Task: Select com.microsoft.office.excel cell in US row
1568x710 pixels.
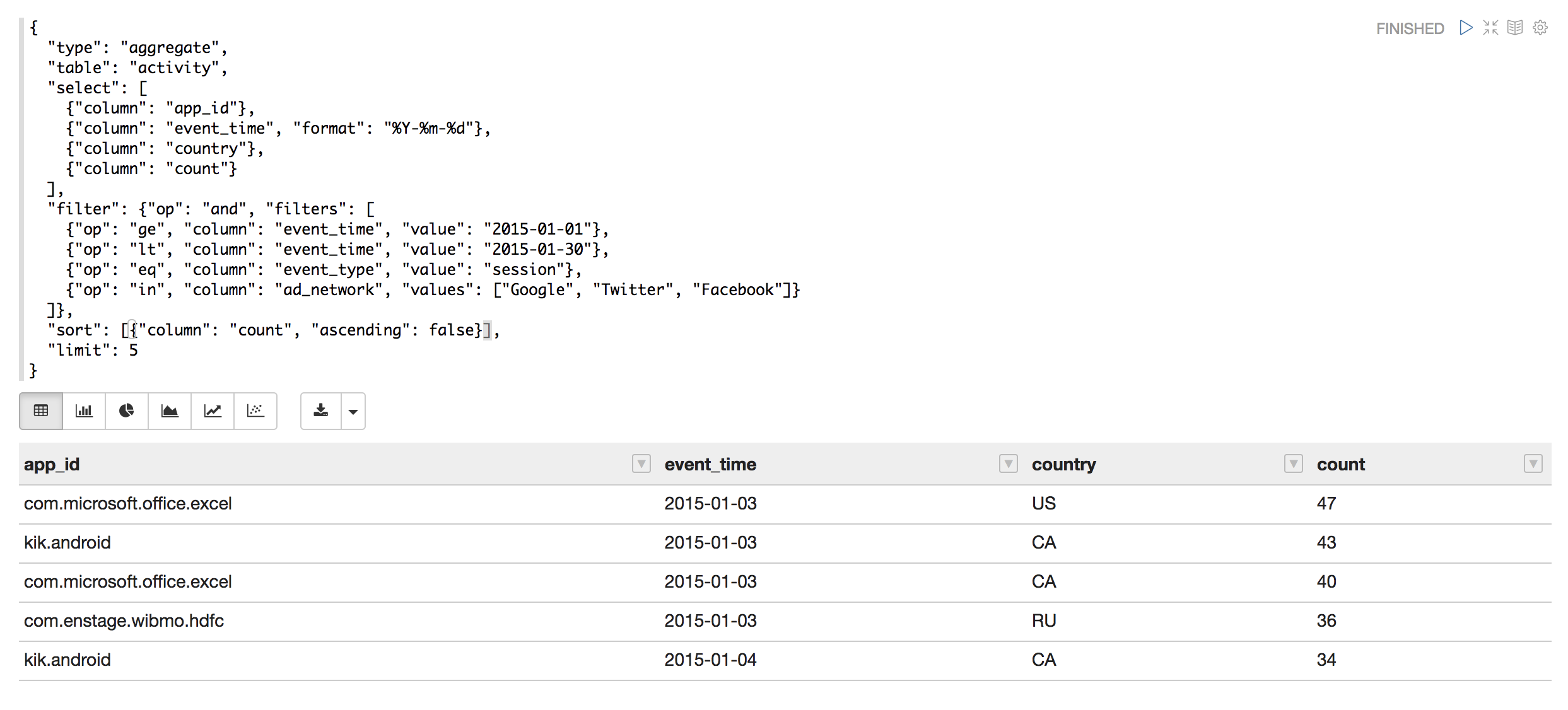Action: tap(128, 504)
